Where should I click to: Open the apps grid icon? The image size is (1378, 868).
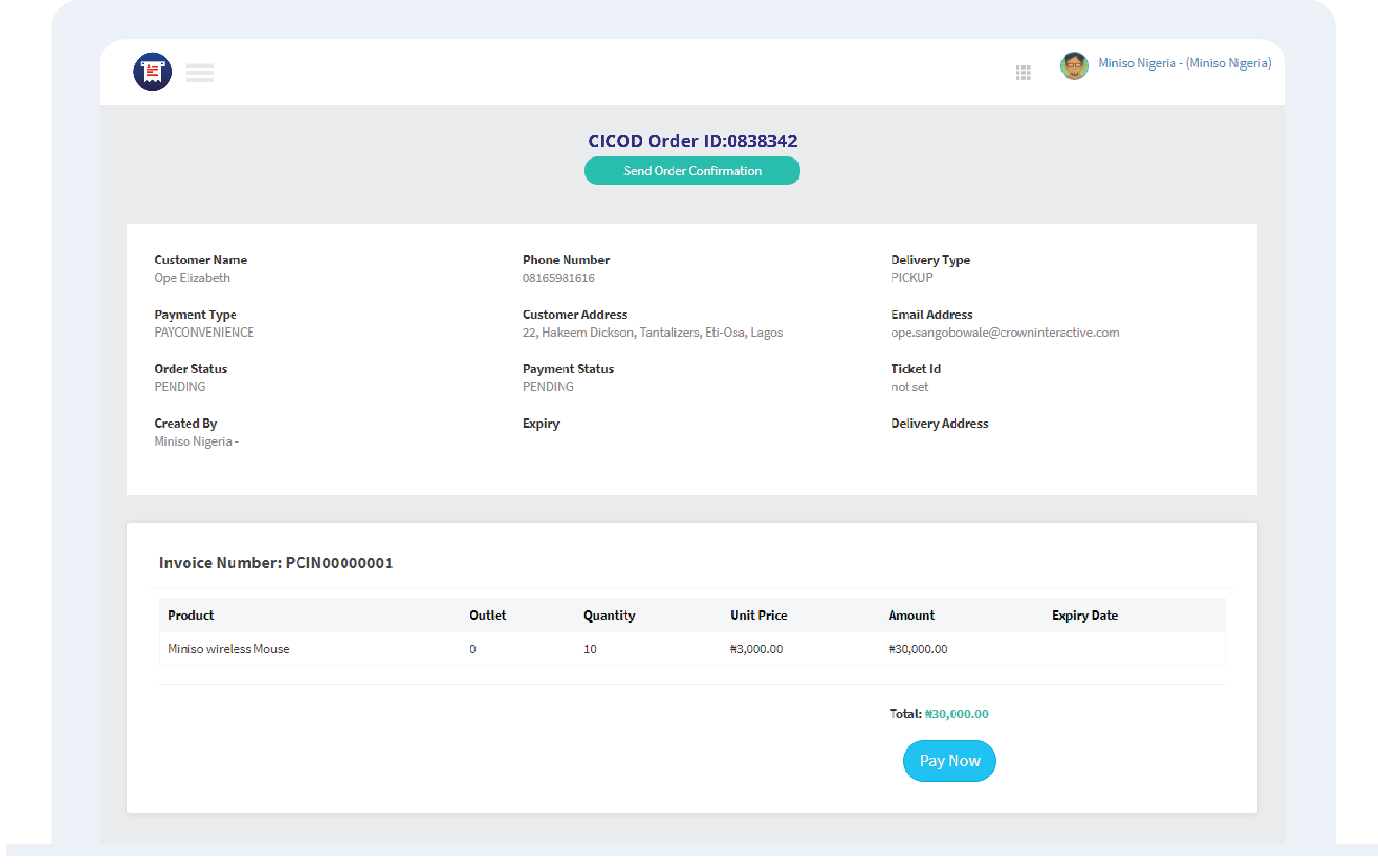pyautogui.click(x=1023, y=73)
